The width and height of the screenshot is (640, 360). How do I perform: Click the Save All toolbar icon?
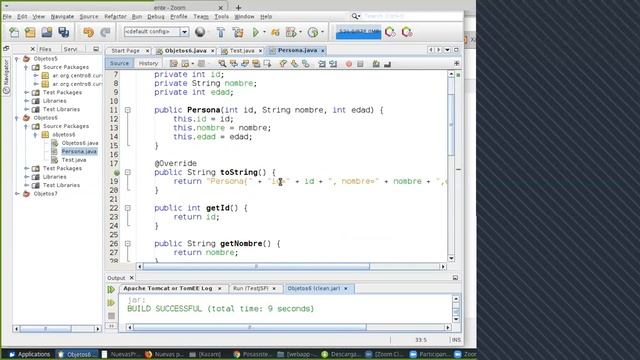point(64,32)
